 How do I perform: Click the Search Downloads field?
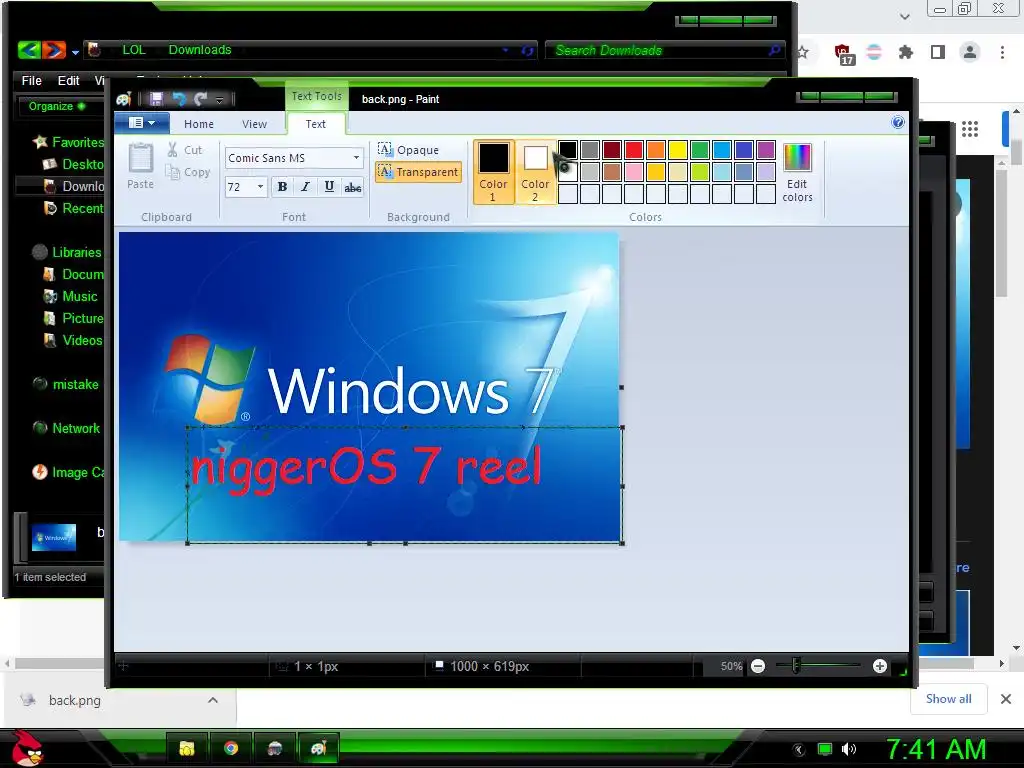tap(664, 50)
